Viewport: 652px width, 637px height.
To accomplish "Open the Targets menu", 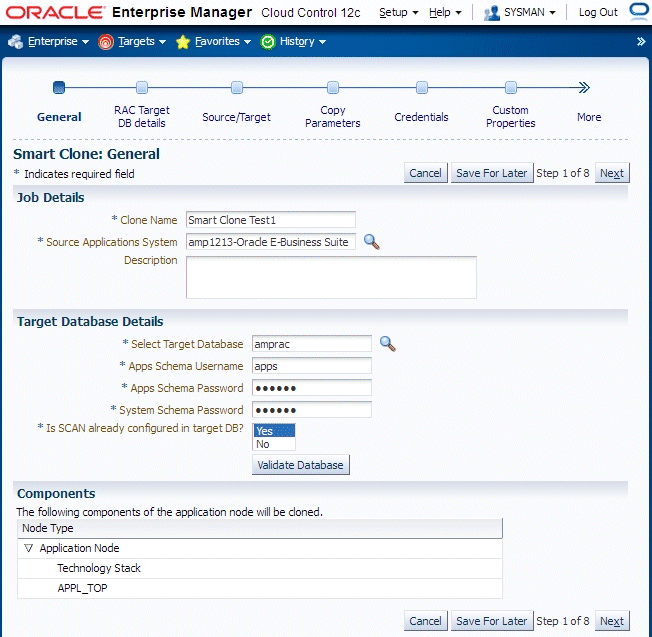I will pyautogui.click(x=141, y=41).
